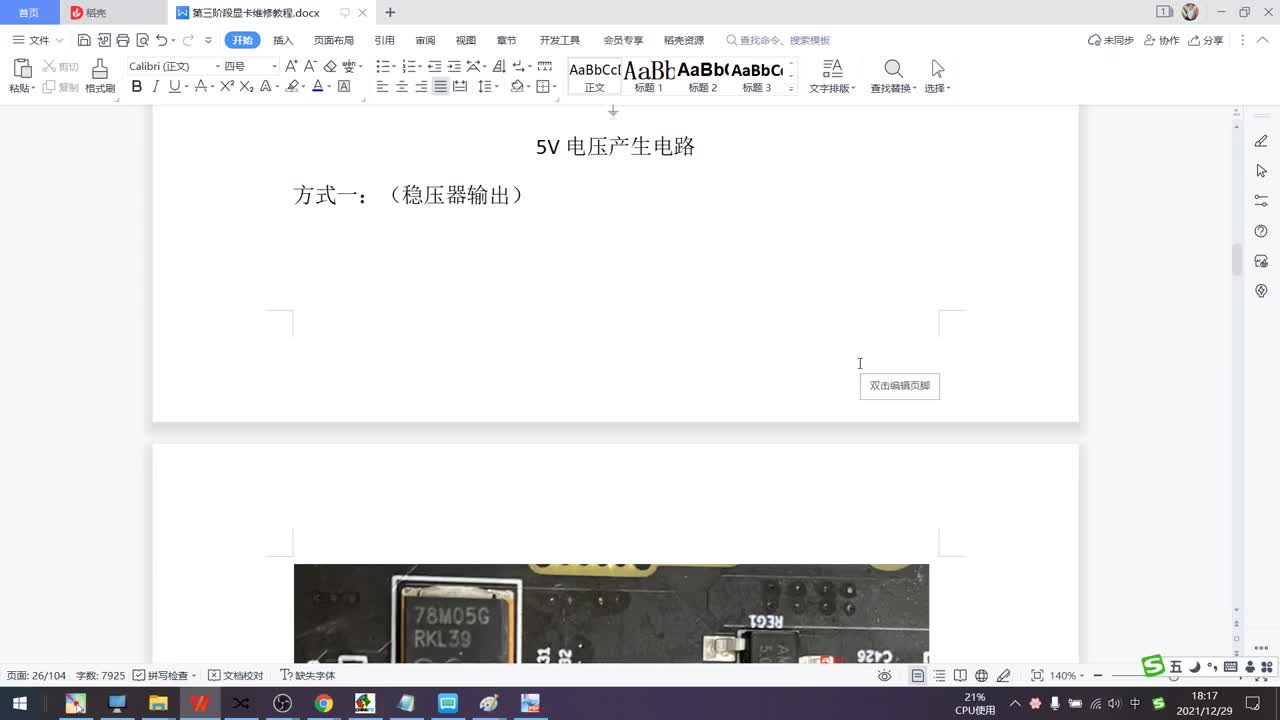The image size is (1280, 720).
Task: Align text right in the paragraph group
Action: [x=421, y=87]
